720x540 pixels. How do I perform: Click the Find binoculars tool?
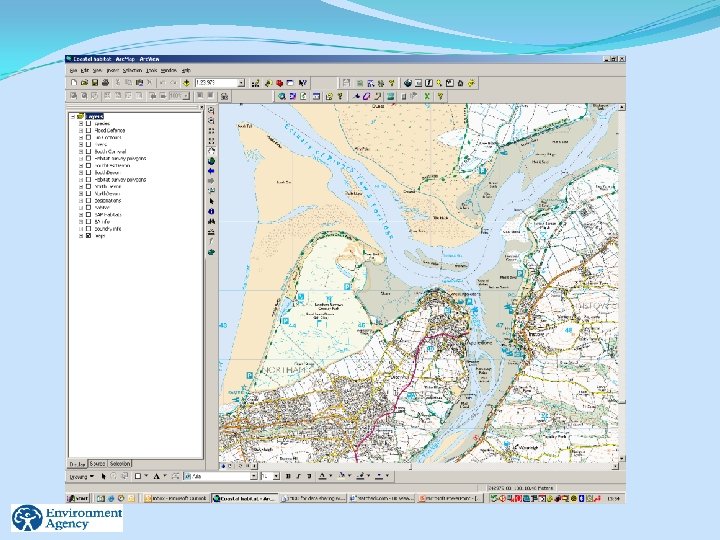point(211,221)
